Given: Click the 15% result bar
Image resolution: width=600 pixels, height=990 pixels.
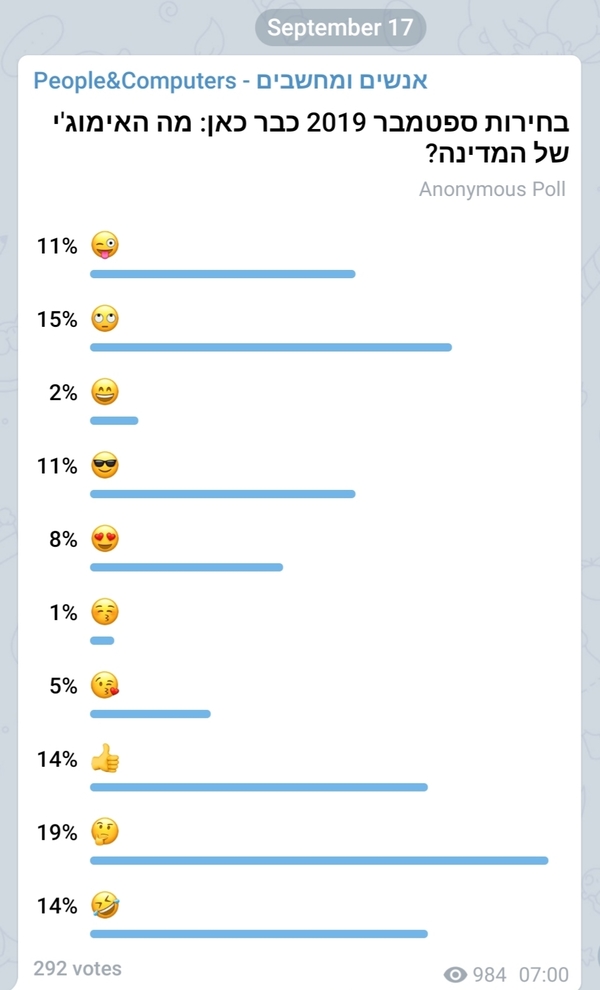Looking at the screenshot, I should (270, 347).
